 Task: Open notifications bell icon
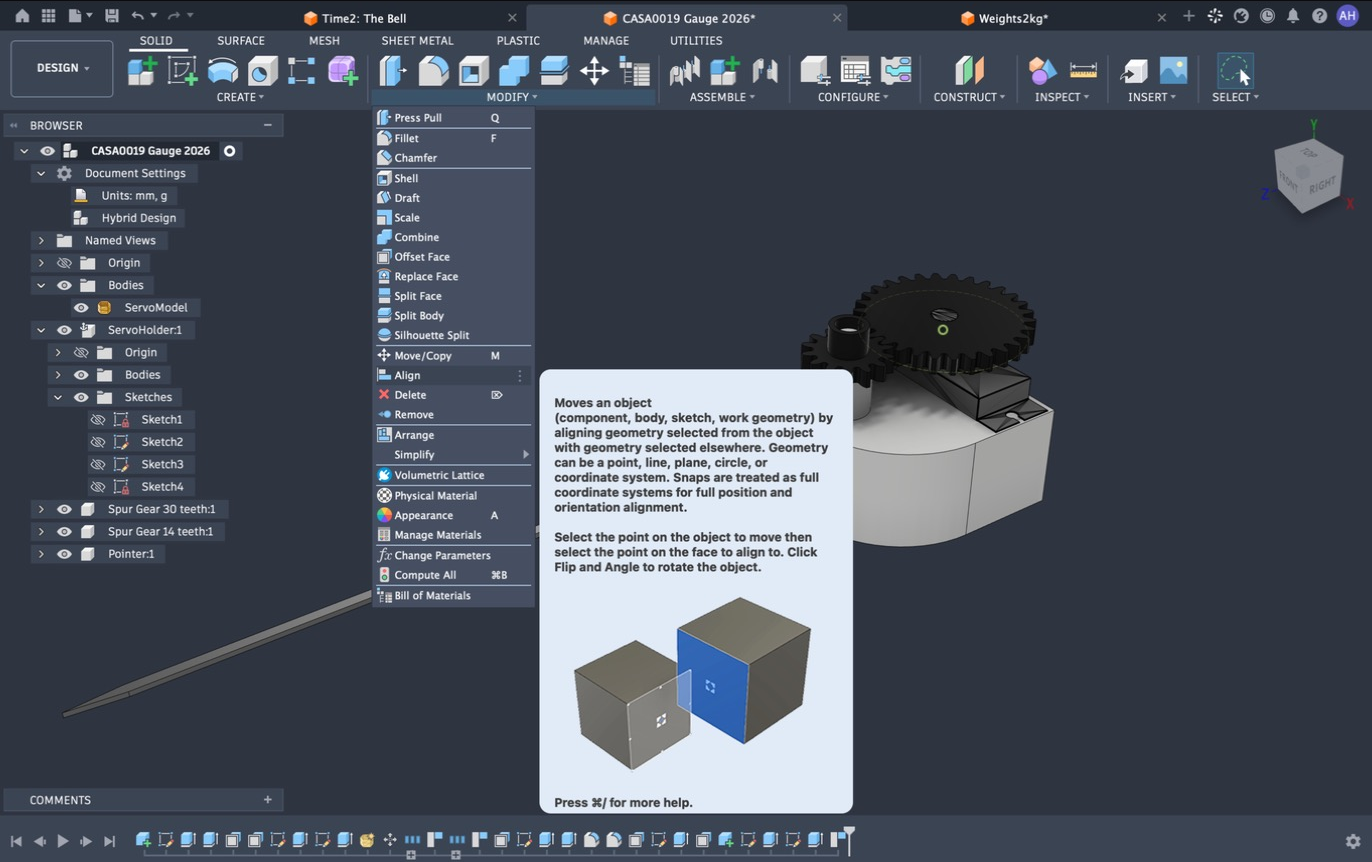tap(1293, 16)
